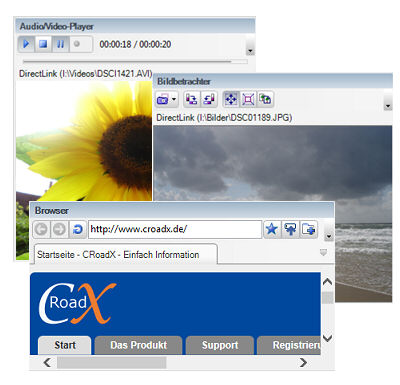Click the vertical scrollbar up arrow
400x385 pixels.
(328, 282)
